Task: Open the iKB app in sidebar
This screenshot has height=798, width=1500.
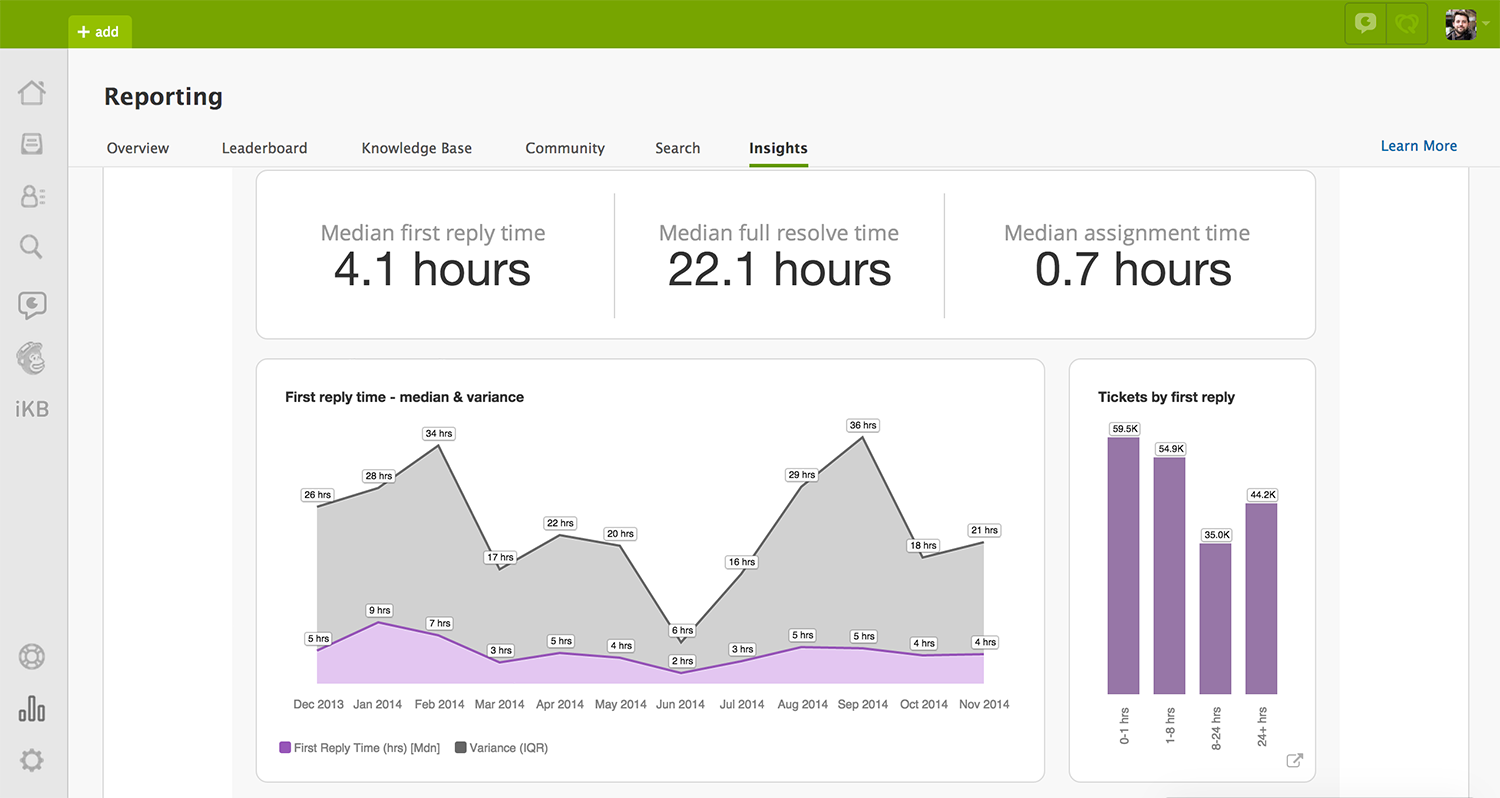Action: [x=32, y=409]
